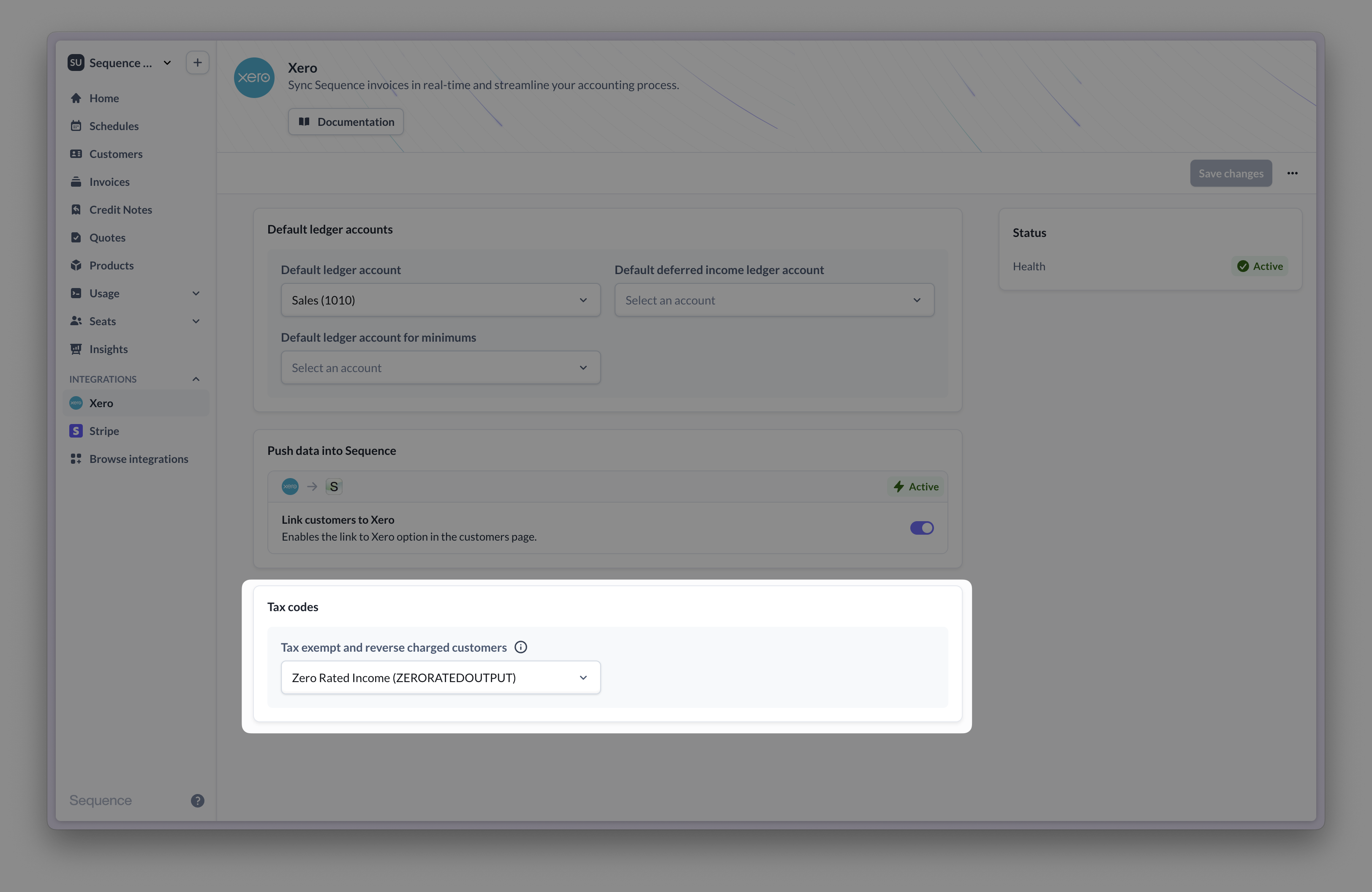Click the Invoices icon in sidebar
The height and width of the screenshot is (892, 1372).
point(76,182)
